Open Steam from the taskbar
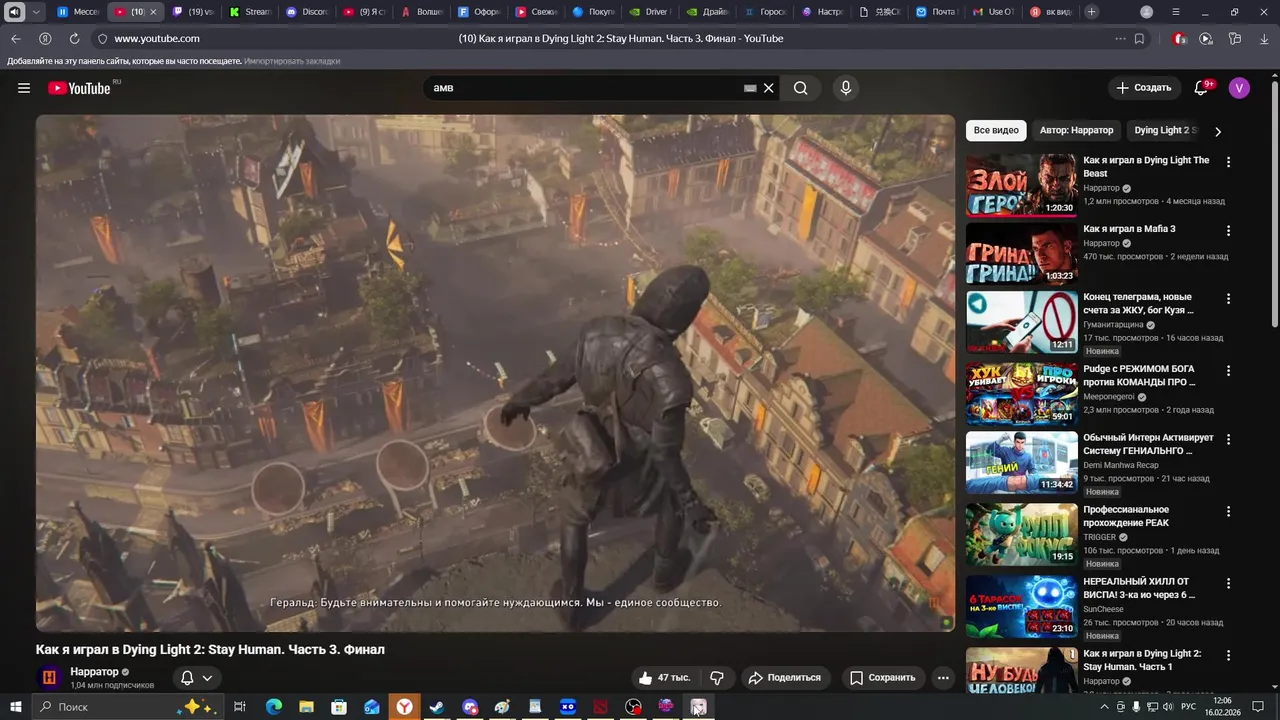Screen dimensions: 1280x720 pos(437,707)
